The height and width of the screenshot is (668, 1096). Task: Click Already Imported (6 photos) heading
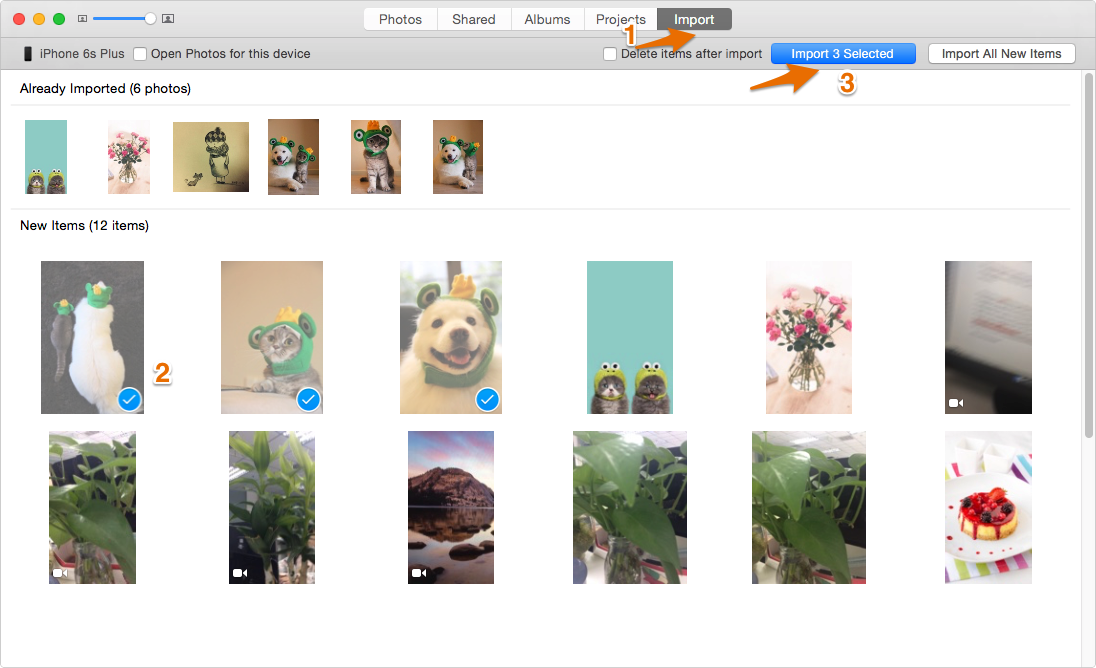[106, 89]
